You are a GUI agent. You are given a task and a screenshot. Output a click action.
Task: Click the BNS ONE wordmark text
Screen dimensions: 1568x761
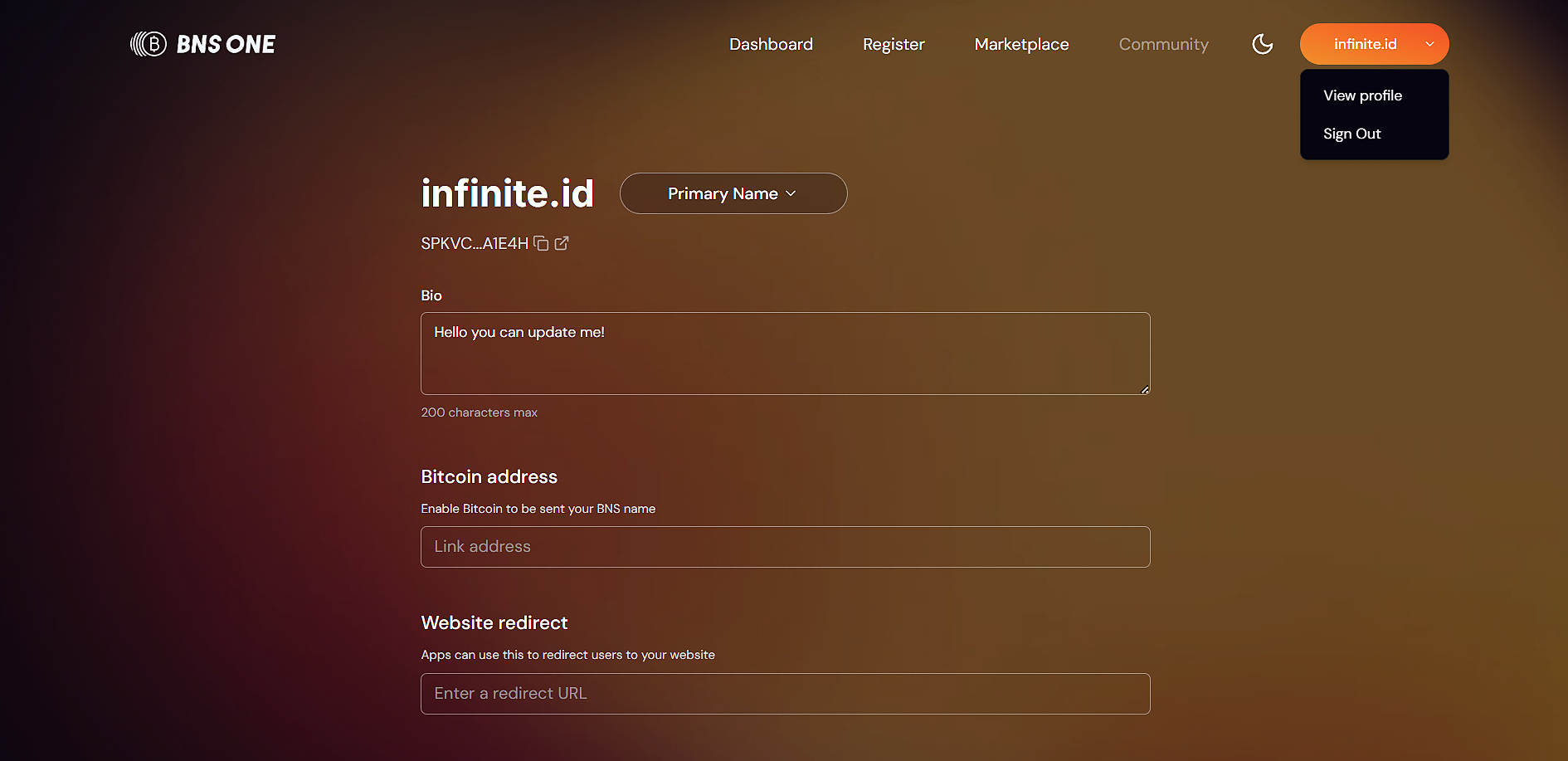click(x=226, y=44)
